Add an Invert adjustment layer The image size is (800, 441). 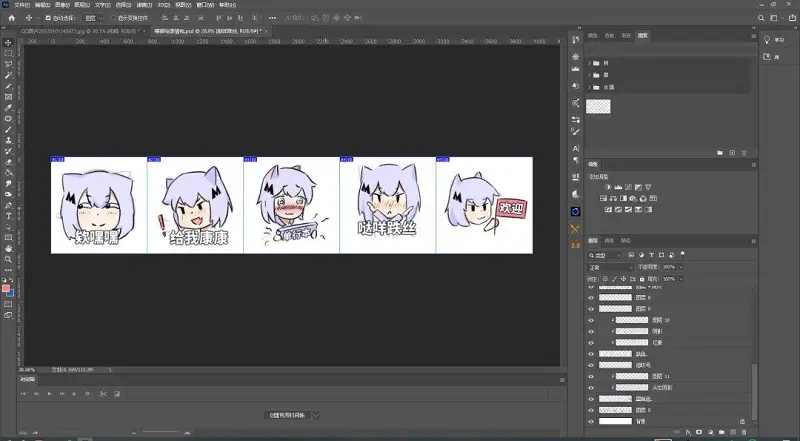(x=608, y=210)
